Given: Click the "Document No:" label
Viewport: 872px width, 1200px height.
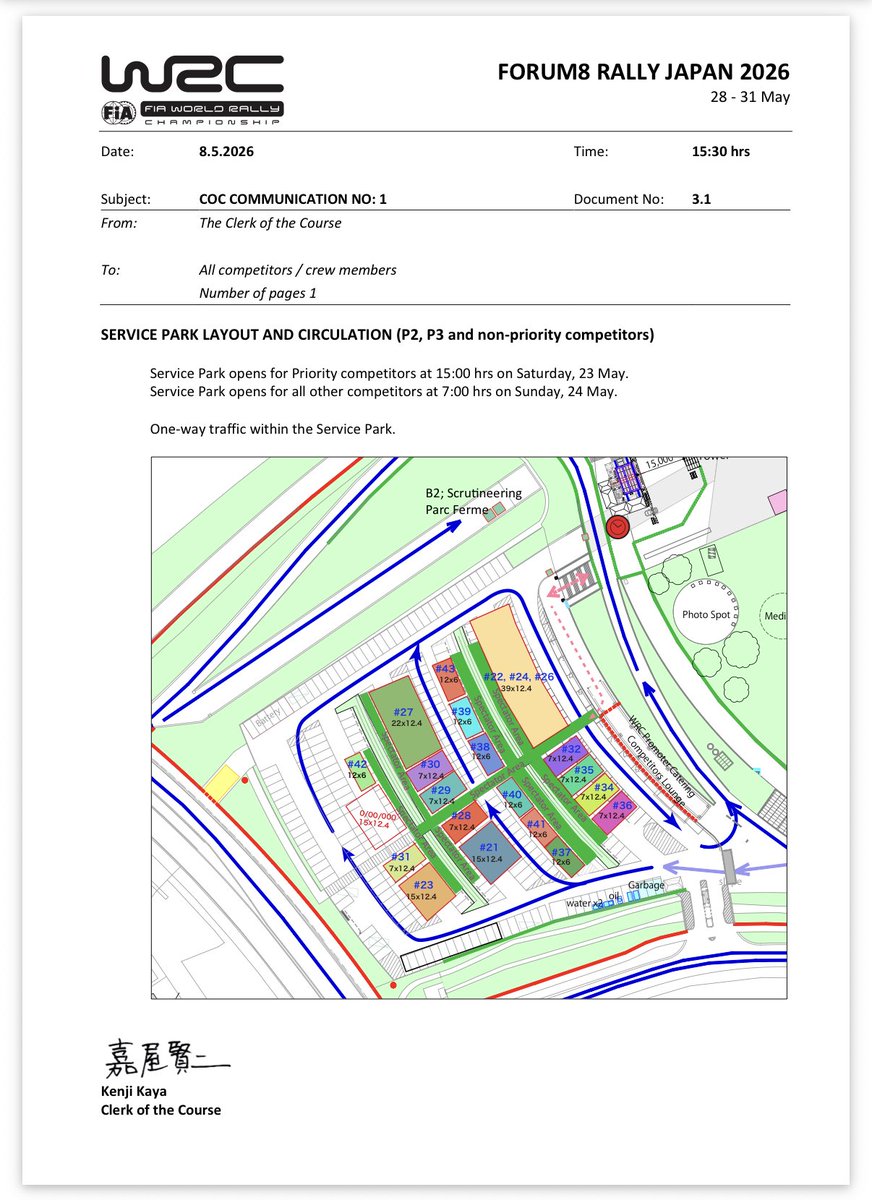Looking at the screenshot, I should coord(619,199).
